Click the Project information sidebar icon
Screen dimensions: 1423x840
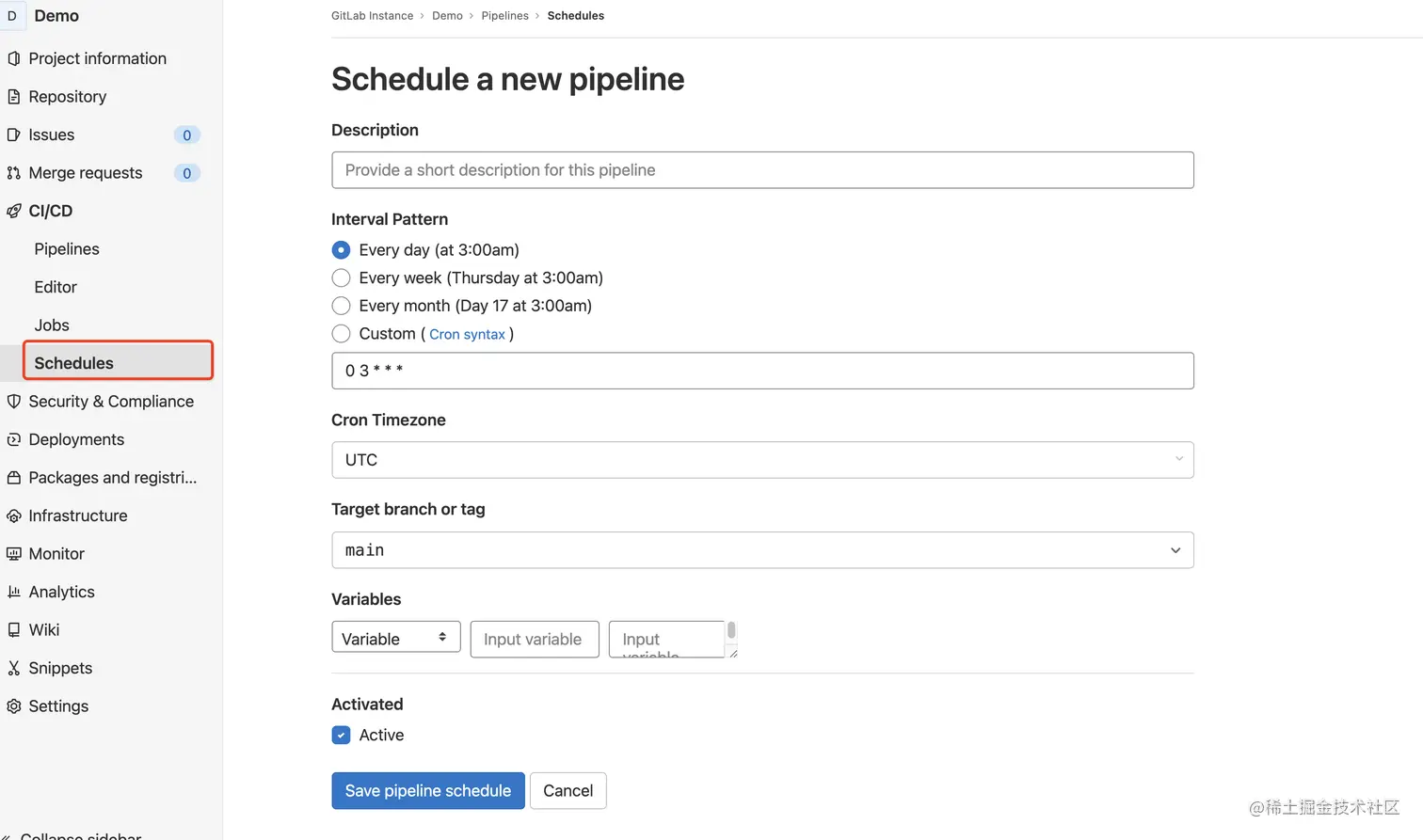click(x=13, y=58)
